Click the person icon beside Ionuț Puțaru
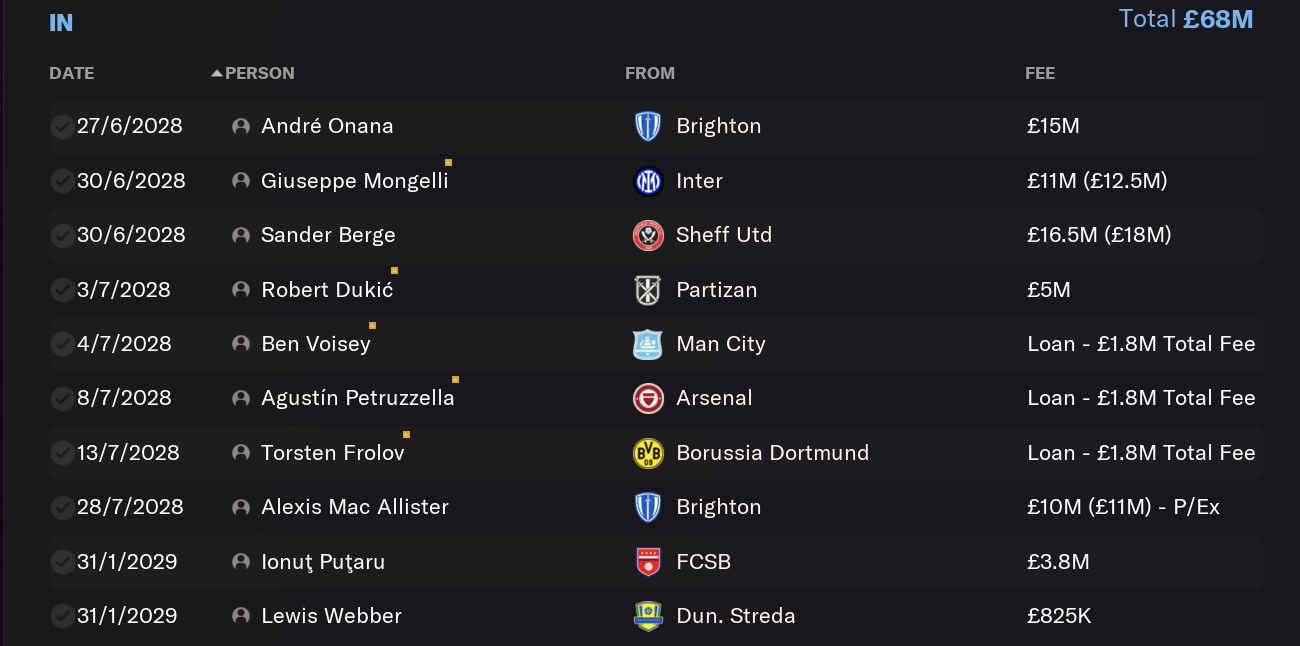Image resolution: width=1300 pixels, height=646 pixels. coord(240,562)
